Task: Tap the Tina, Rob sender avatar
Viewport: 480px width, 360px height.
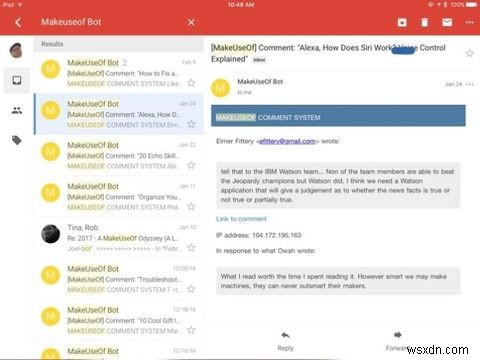Action: 51,234
